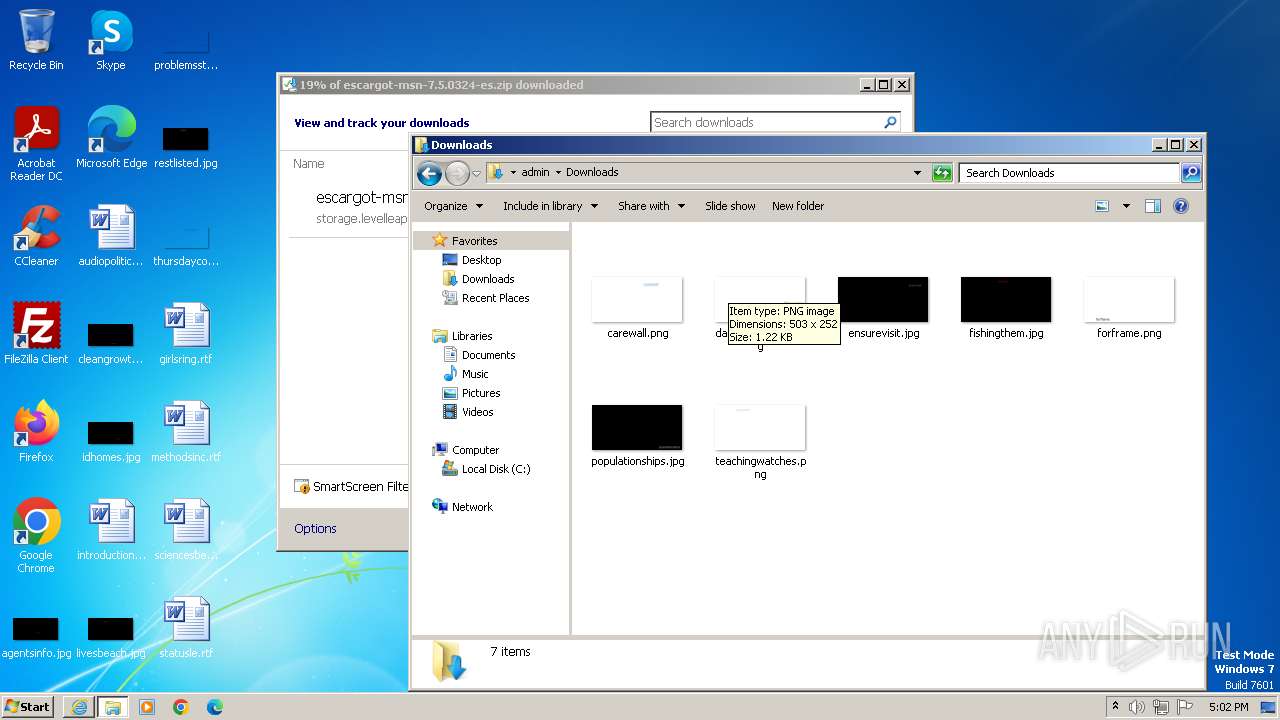Open Recycle Bin desktop icon
This screenshot has width=1280, height=720.
coord(36,40)
